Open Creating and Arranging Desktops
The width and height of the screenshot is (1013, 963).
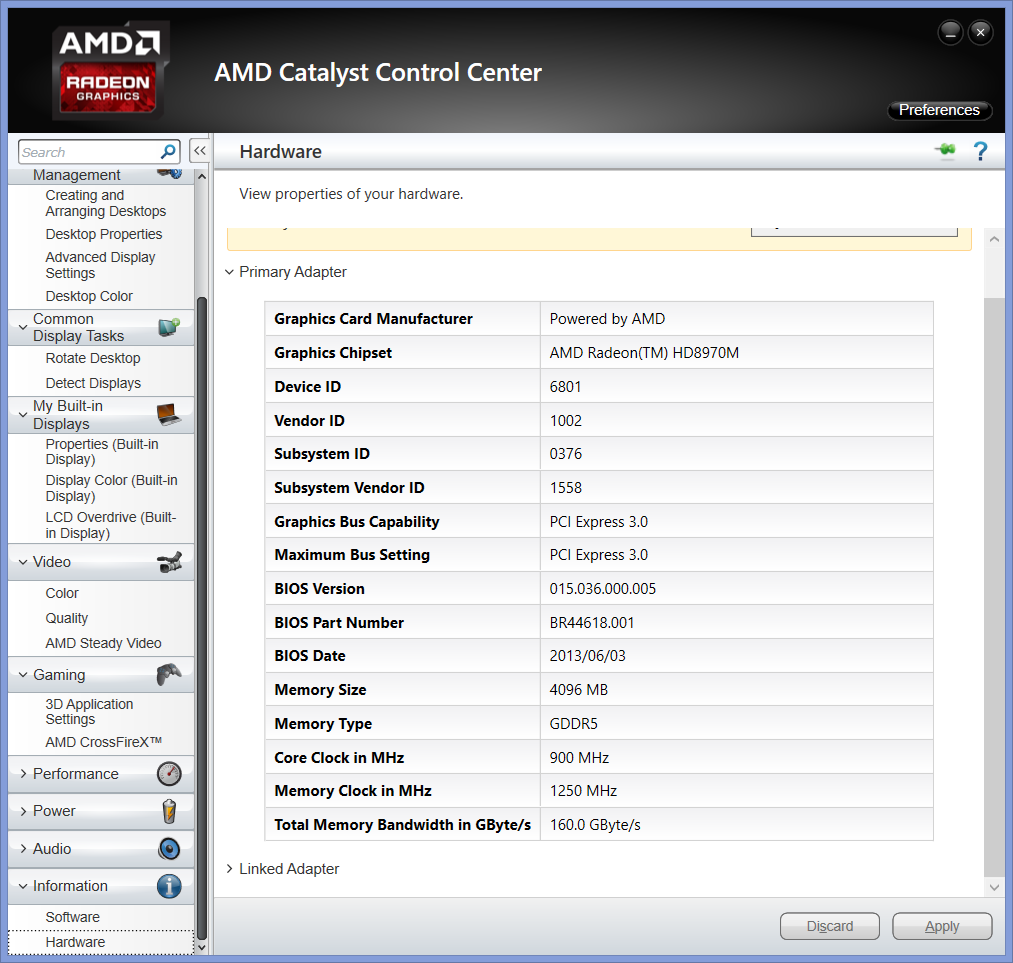pyautogui.click(x=105, y=203)
